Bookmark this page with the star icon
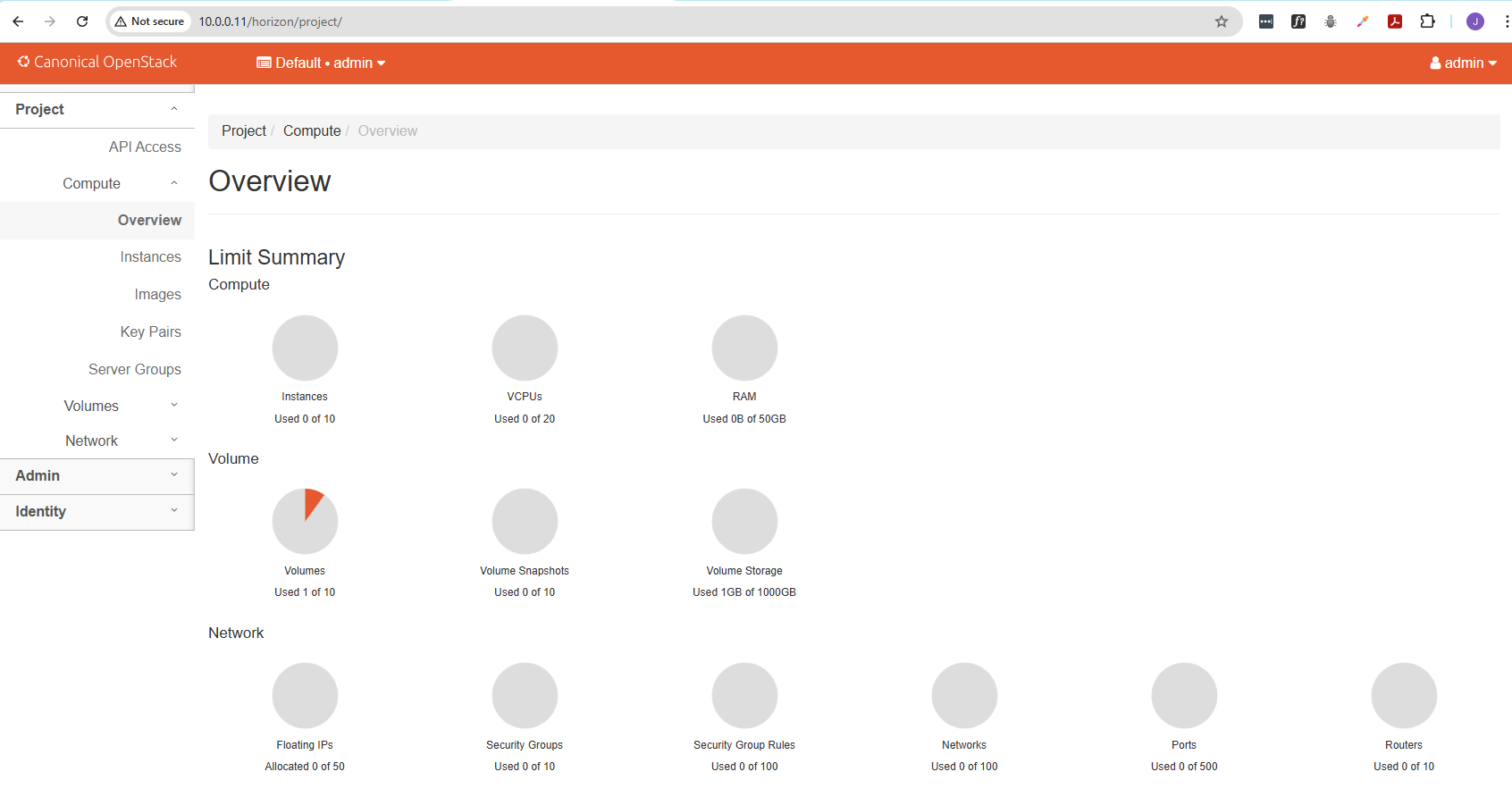Screen dimensions: 1512x797 [x=1221, y=21]
